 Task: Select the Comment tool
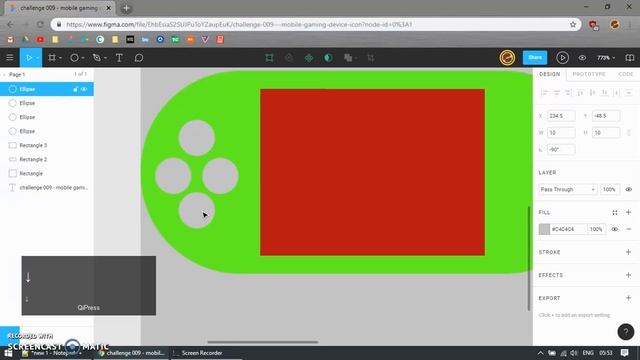coord(139,58)
